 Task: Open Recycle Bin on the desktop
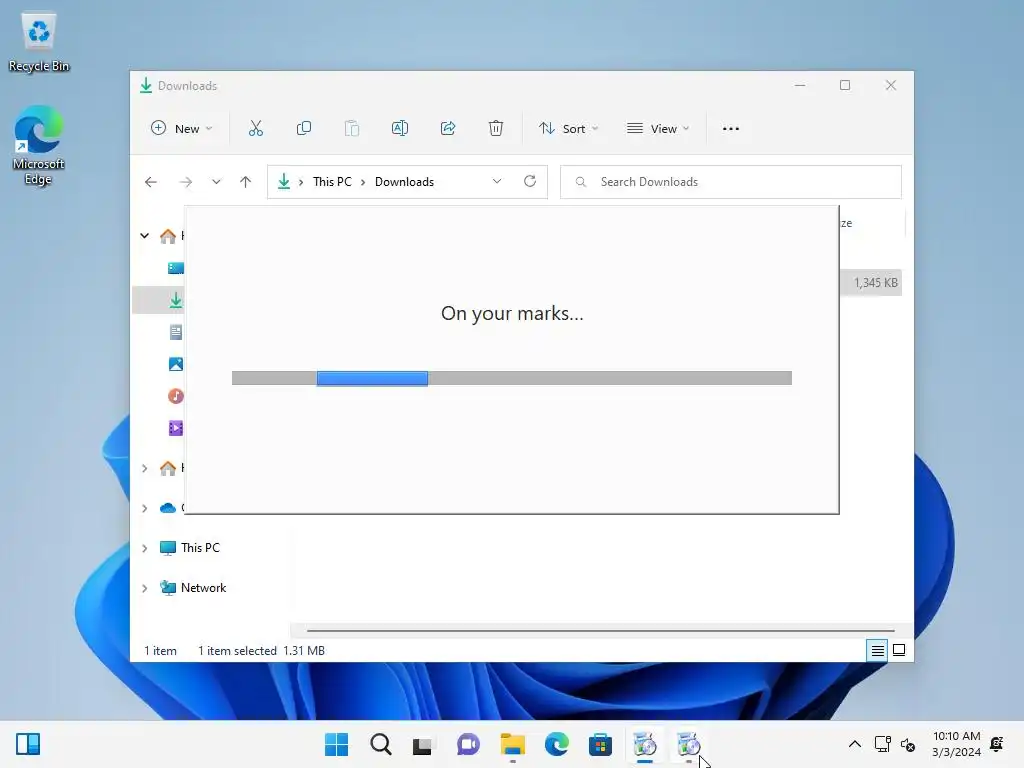(39, 42)
